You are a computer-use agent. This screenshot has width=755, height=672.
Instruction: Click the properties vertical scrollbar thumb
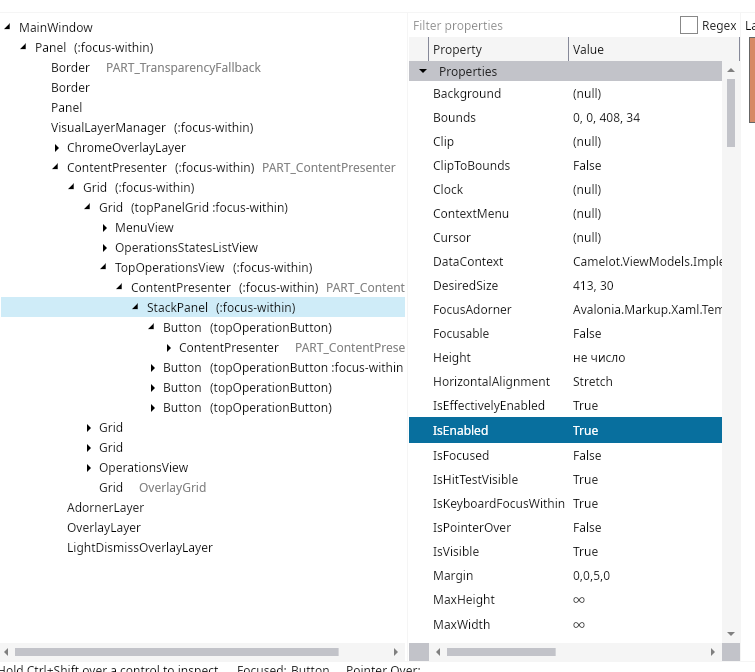tap(731, 113)
